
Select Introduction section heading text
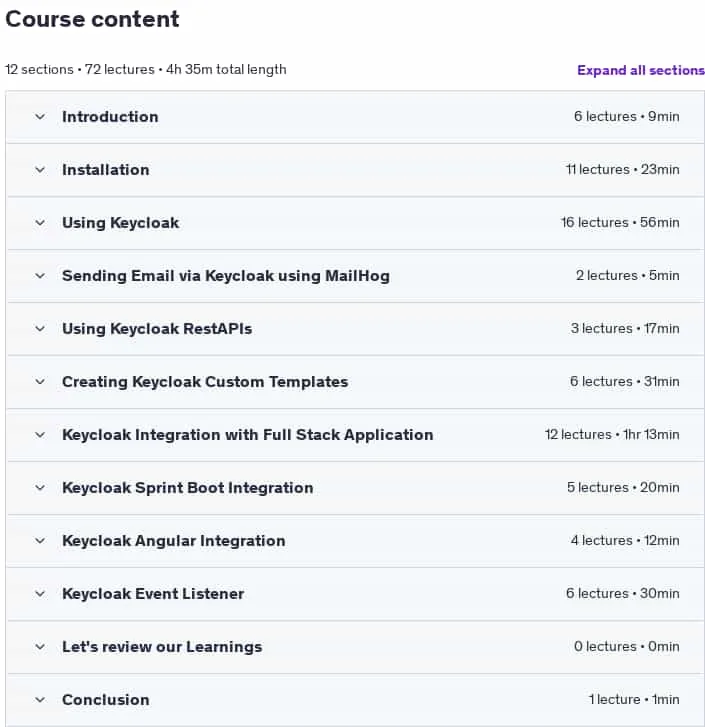110,117
